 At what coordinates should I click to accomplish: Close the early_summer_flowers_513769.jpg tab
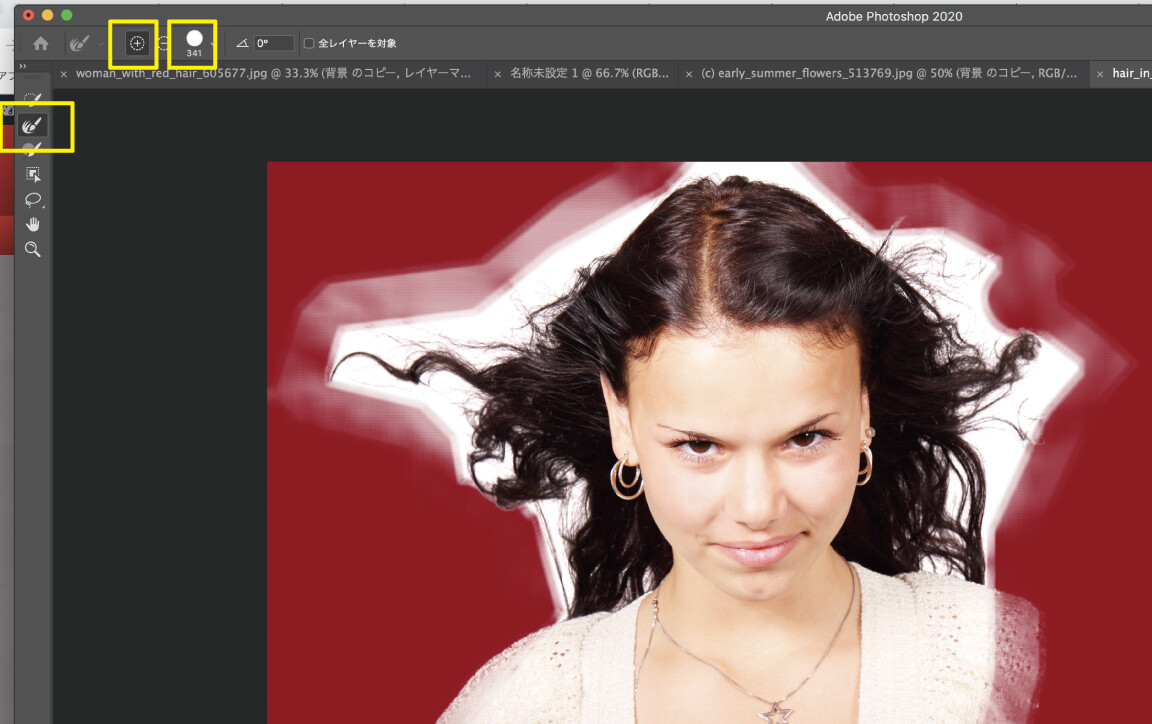pos(689,74)
